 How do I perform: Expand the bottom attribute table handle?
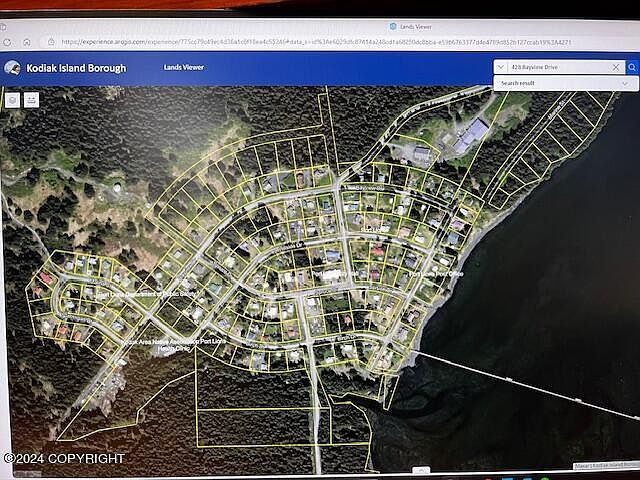[x=421, y=469]
